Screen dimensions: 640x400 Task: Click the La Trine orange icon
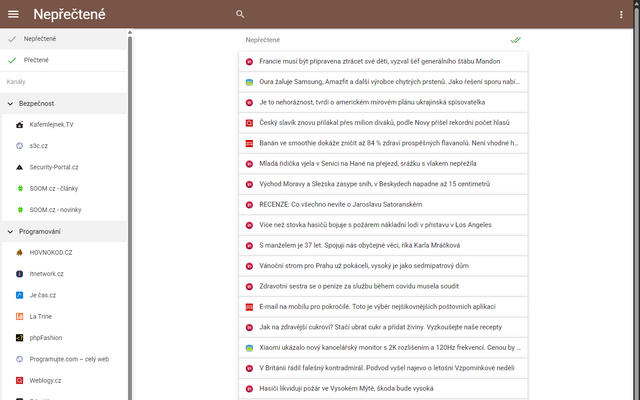[x=19, y=316]
